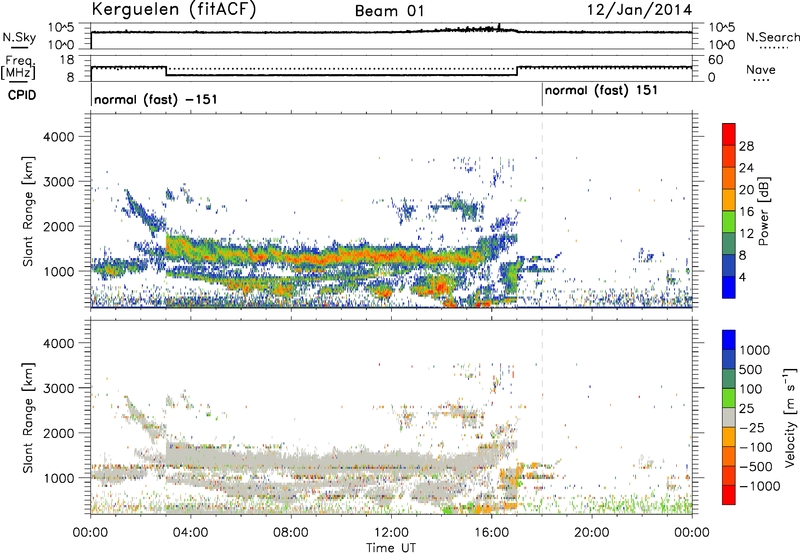Click the '100' velocity color bar label

(x=751, y=389)
